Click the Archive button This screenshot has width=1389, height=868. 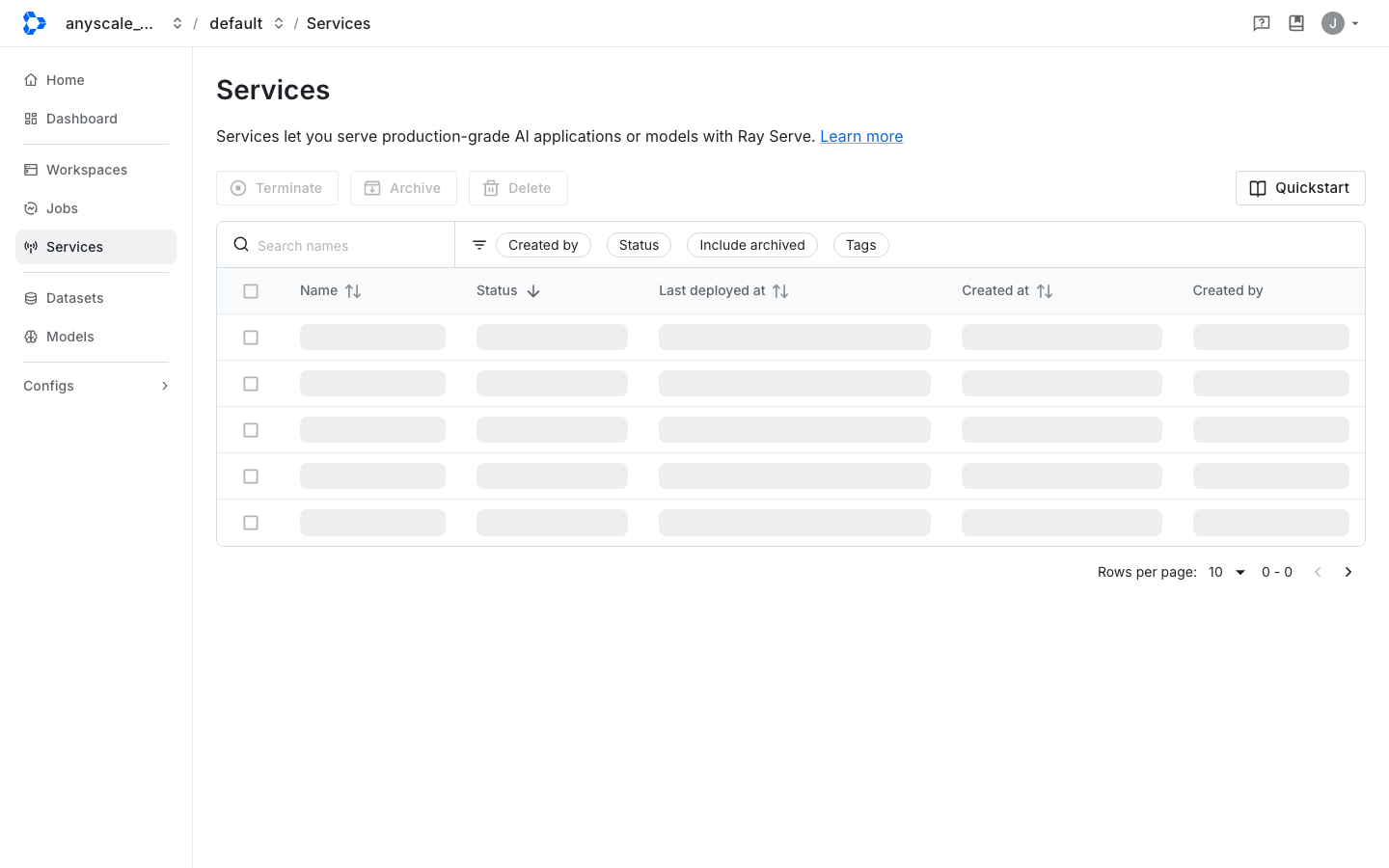click(x=403, y=188)
